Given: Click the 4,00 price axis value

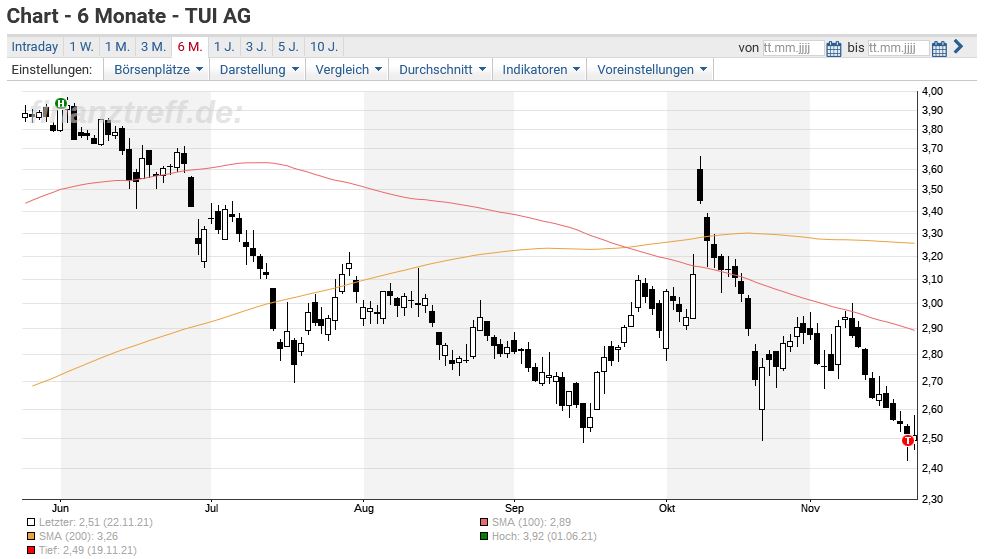Looking at the screenshot, I should pos(933,92).
